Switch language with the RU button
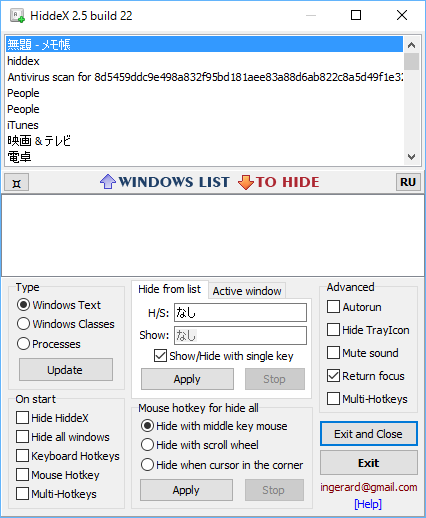 coord(408,182)
